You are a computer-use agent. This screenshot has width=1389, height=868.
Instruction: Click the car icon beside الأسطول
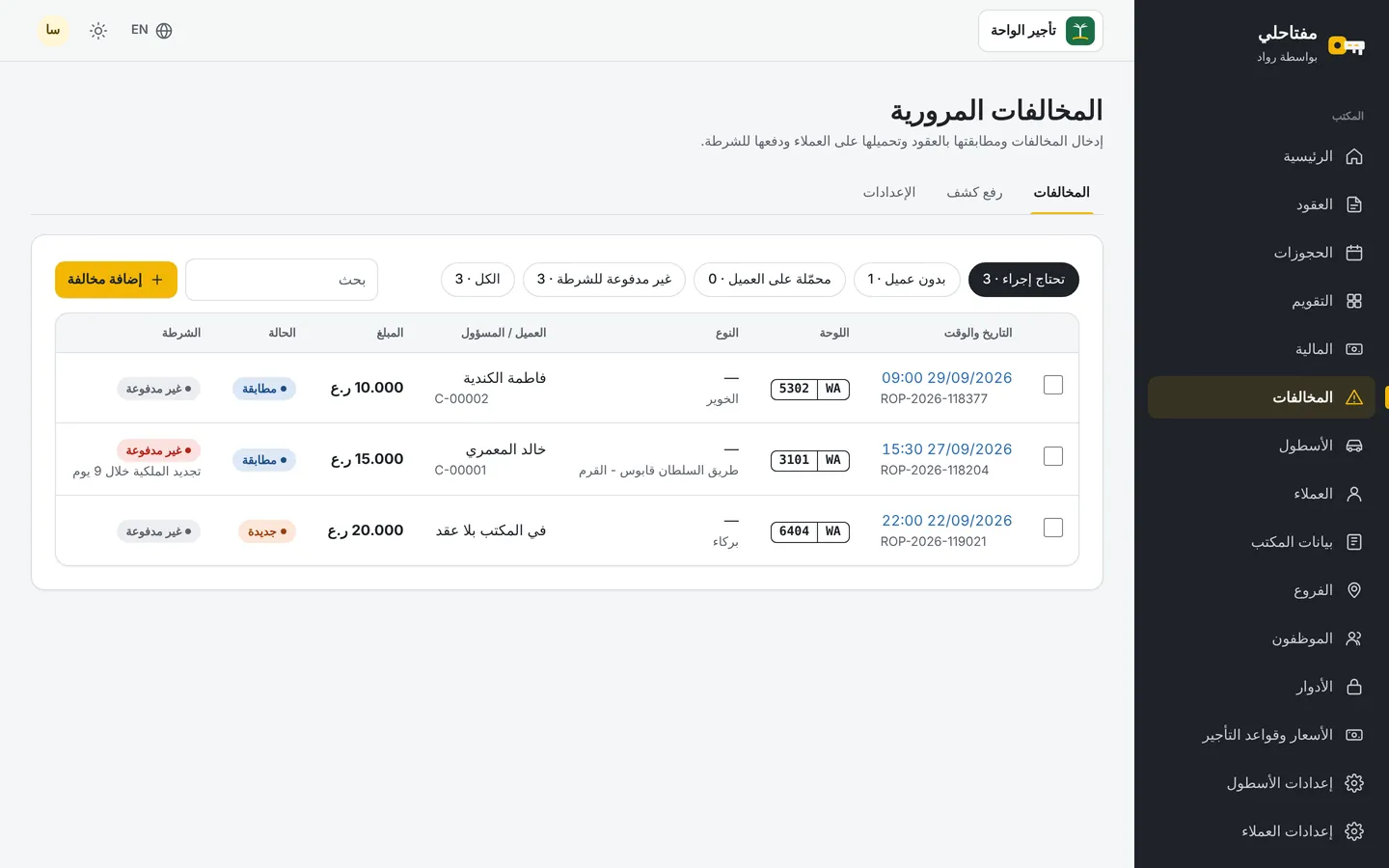1354,446
